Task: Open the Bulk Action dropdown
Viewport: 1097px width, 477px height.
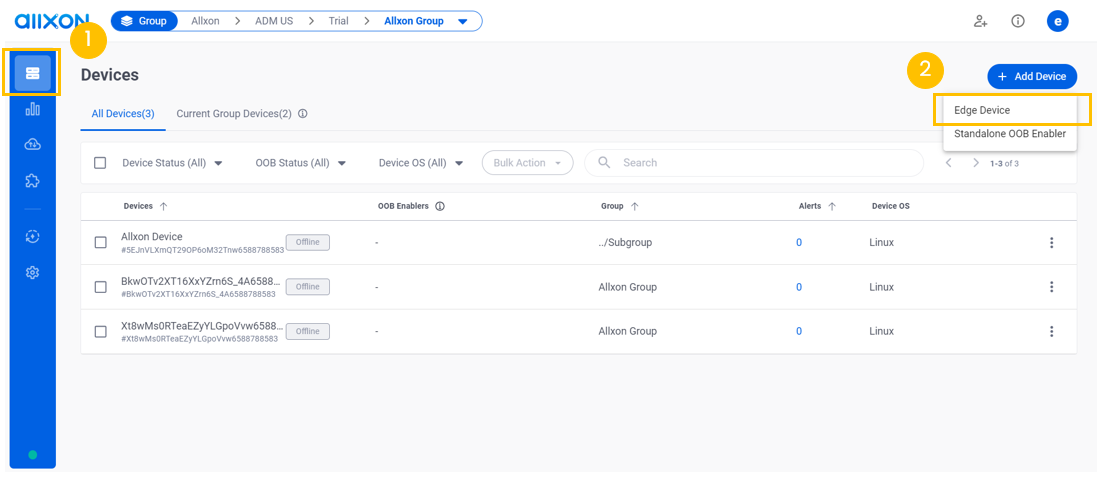Action: [528, 162]
